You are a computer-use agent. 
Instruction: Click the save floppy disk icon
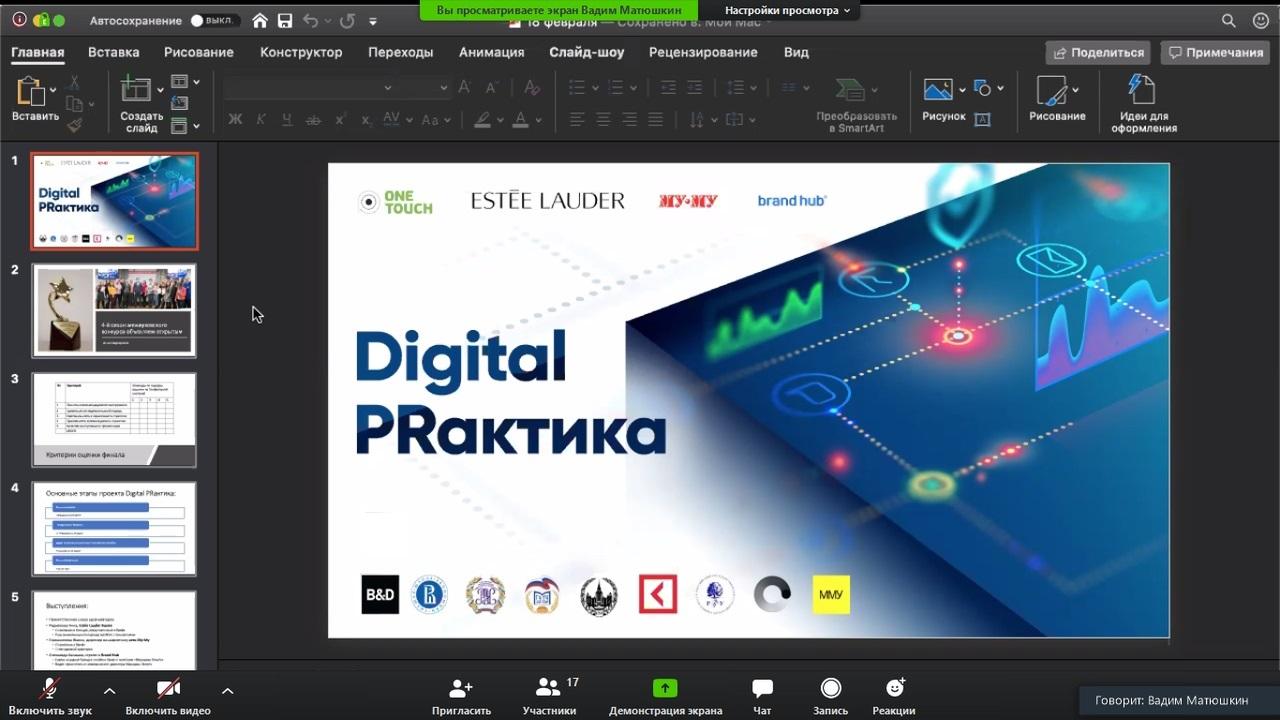tap(285, 21)
